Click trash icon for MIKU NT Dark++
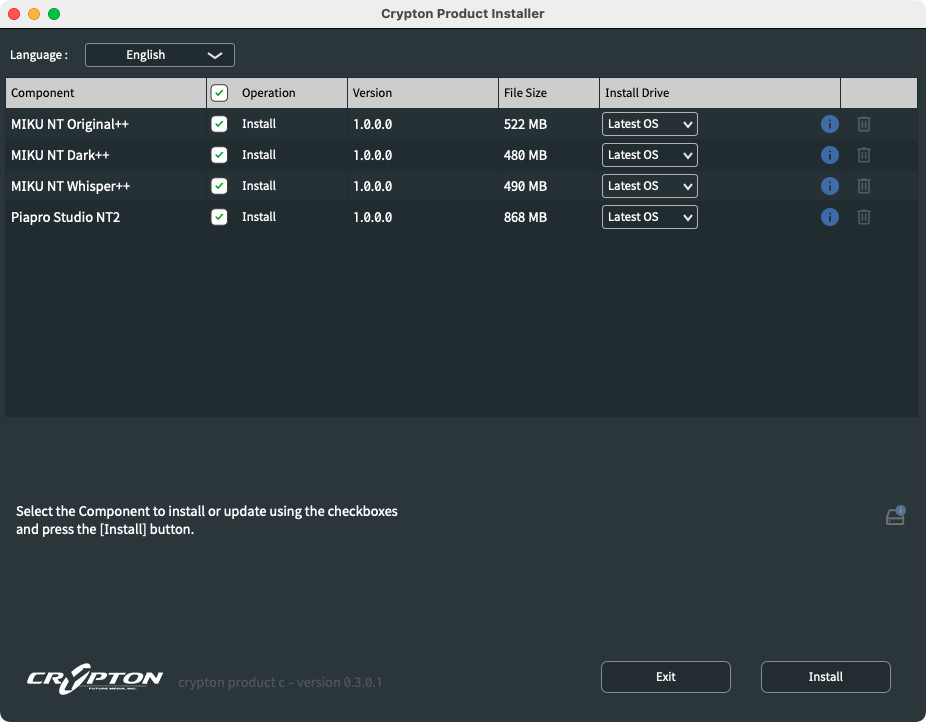926x722 pixels. pos(863,155)
